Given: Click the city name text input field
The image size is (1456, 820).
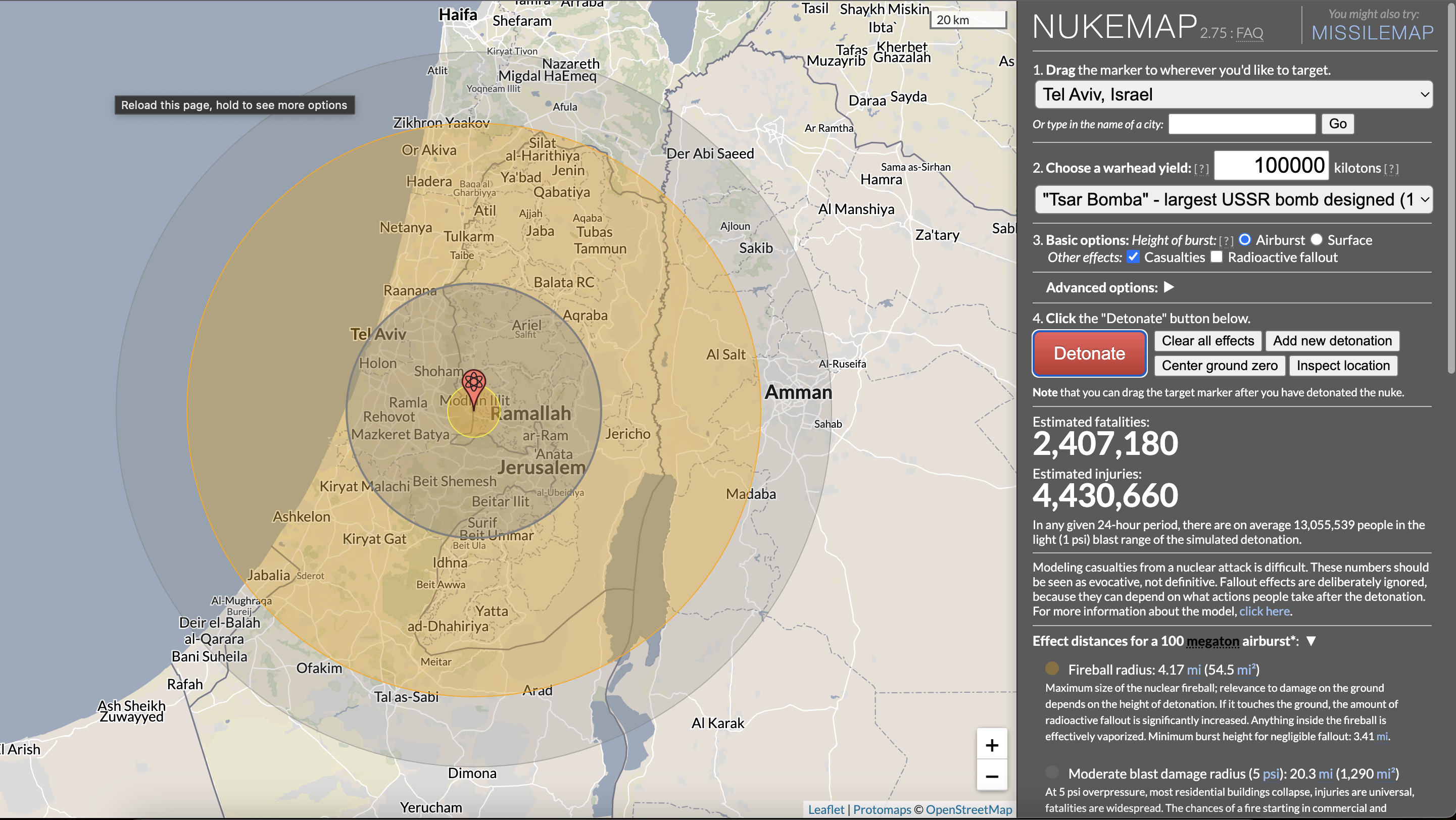Looking at the screenshot, I should click(x=1242, y=124).
